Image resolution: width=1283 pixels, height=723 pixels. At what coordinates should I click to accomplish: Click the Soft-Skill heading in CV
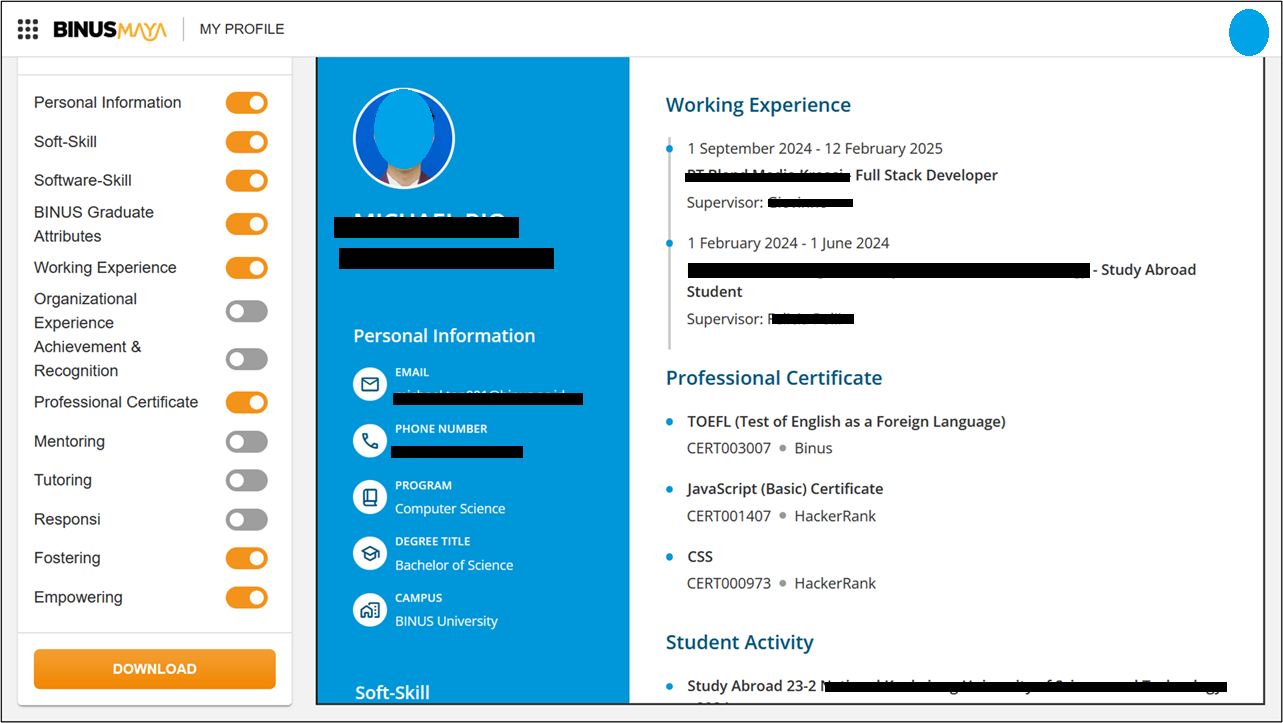click(x=392, y=692)
